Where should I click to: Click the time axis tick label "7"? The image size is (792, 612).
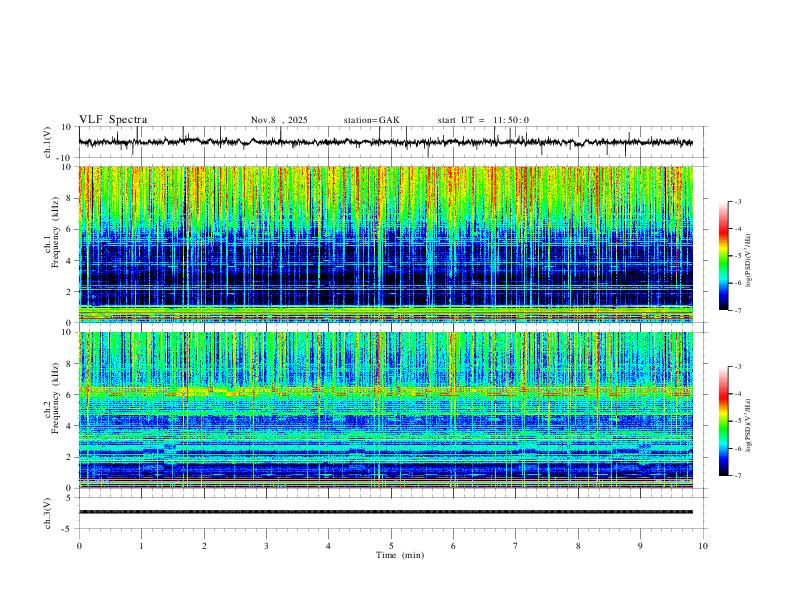(x=516, y=546)
